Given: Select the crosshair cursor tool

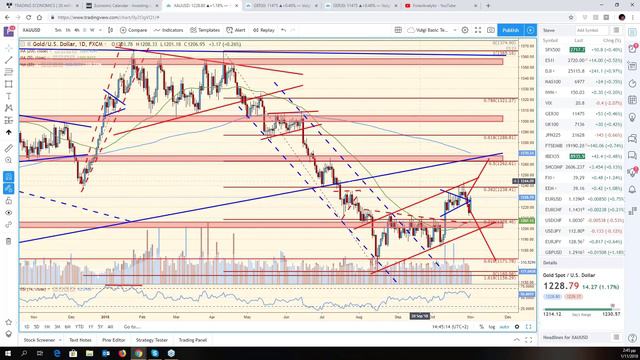Looking at the screenshot, I should [9, 48].
